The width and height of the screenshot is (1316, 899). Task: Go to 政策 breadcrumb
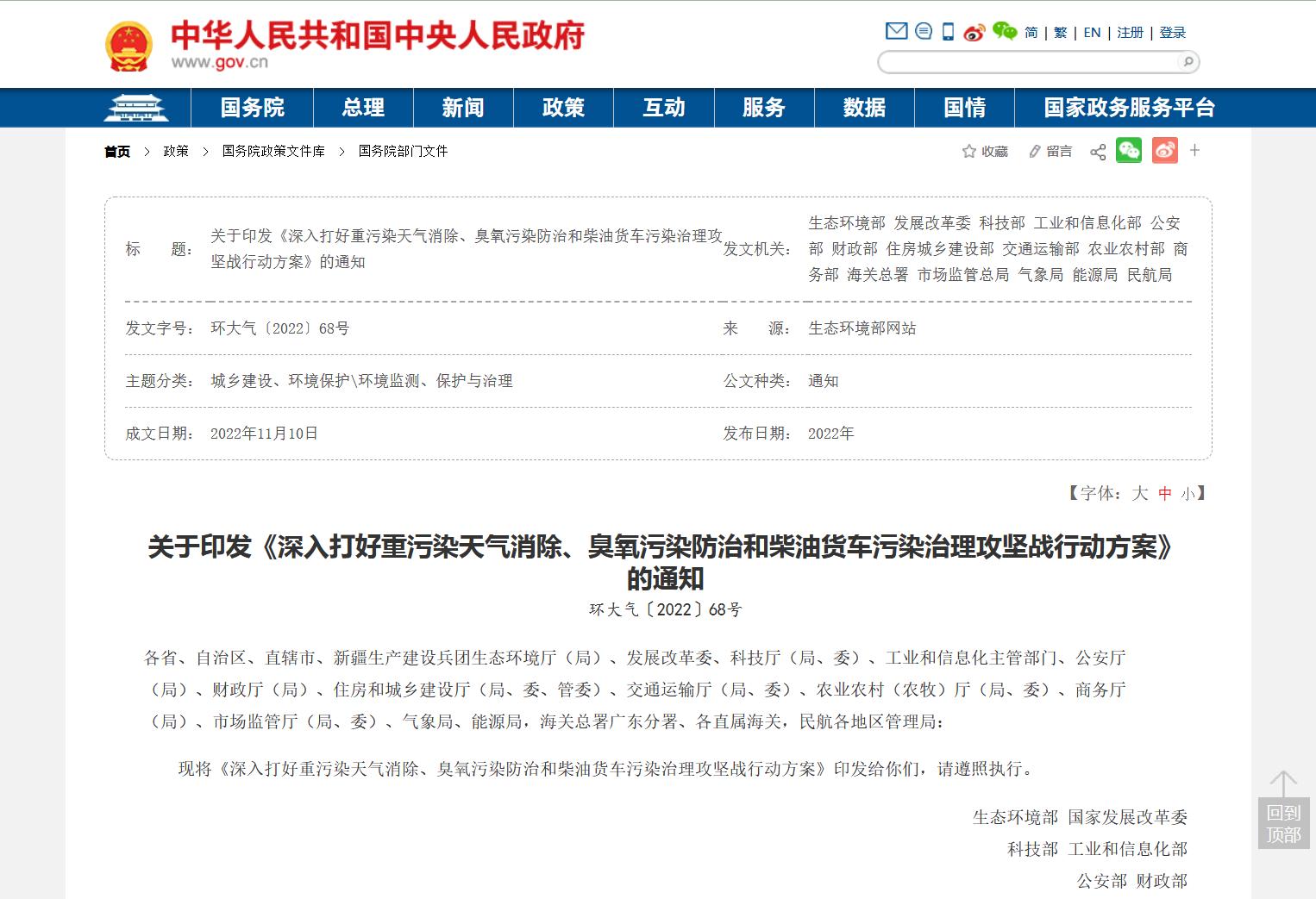pos(176,151)
